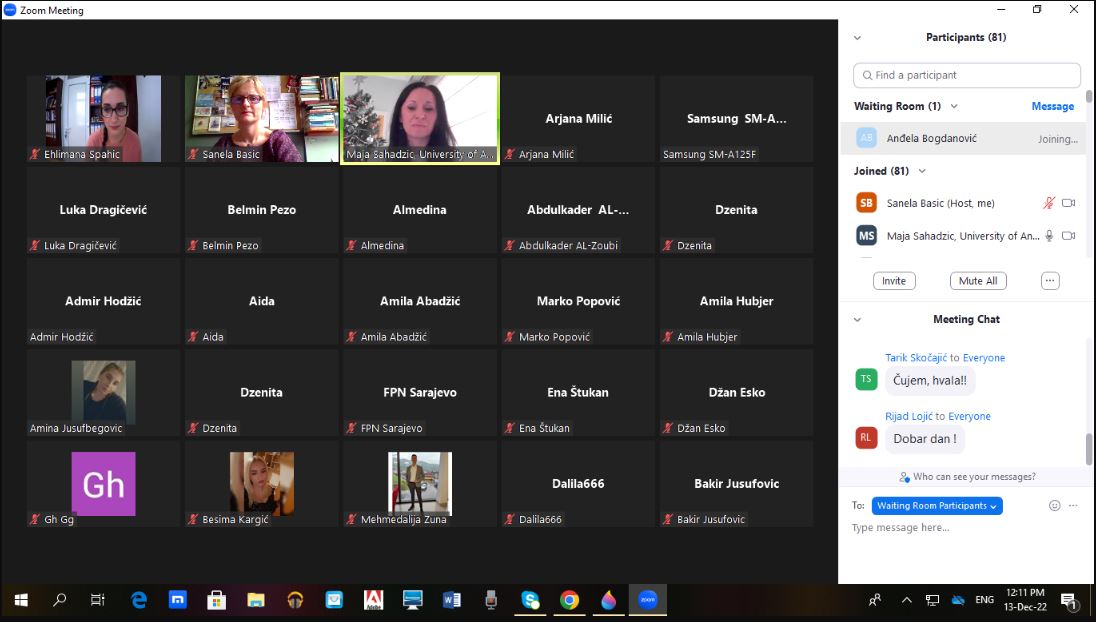The height and width of the screenshot is (622, 1096).
Task: Collapse the Meeting Chat panel
Action: click(857, 320)
